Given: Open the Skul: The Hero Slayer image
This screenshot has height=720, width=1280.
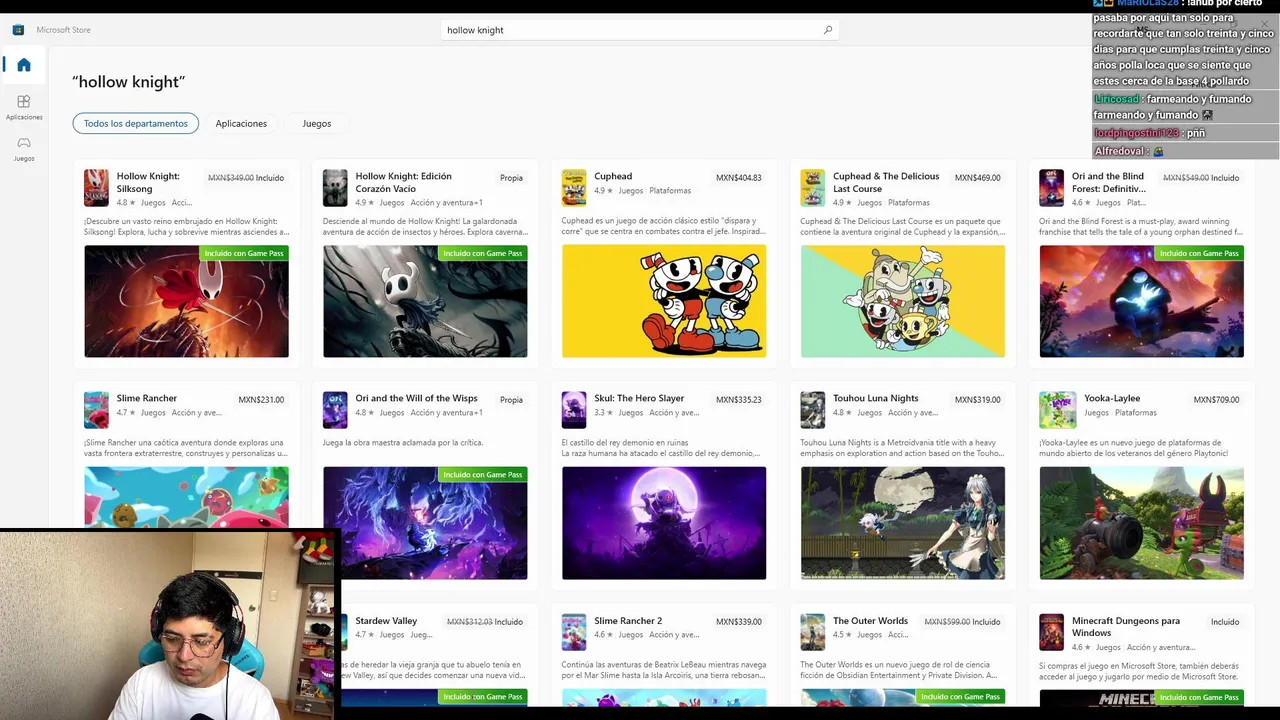Looking at the screenshot, I should [x=664, y=523].
